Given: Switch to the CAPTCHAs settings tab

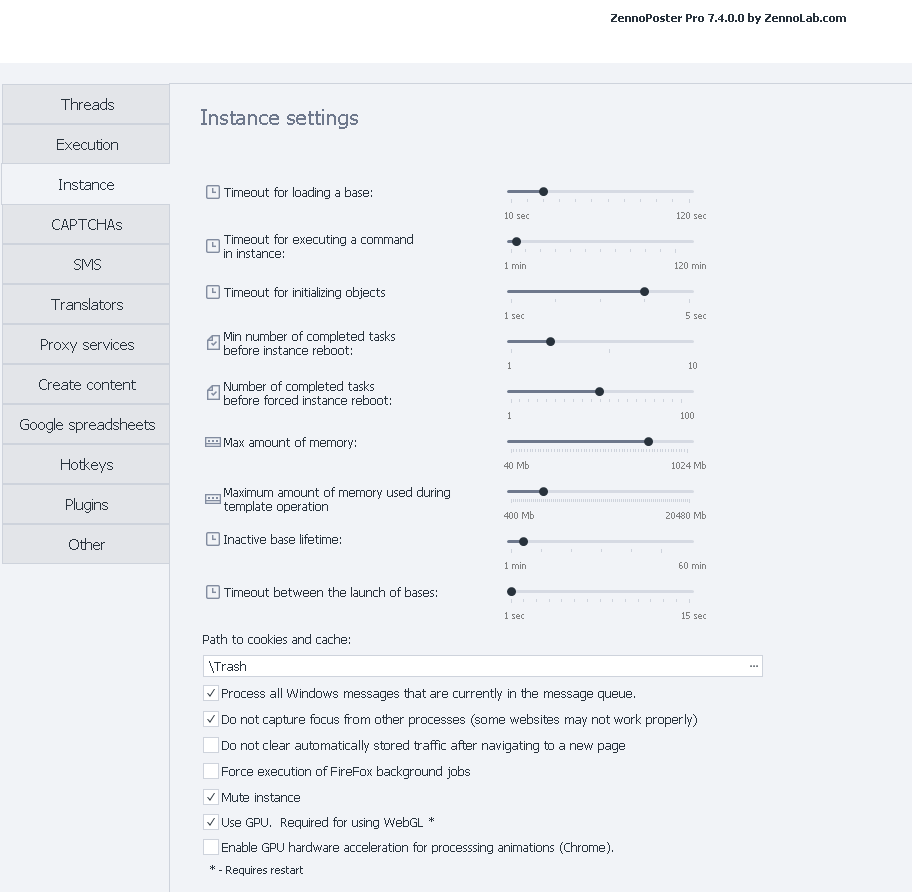Looking at the screenshot, I should pyautogui.click(x=86, y=224).
